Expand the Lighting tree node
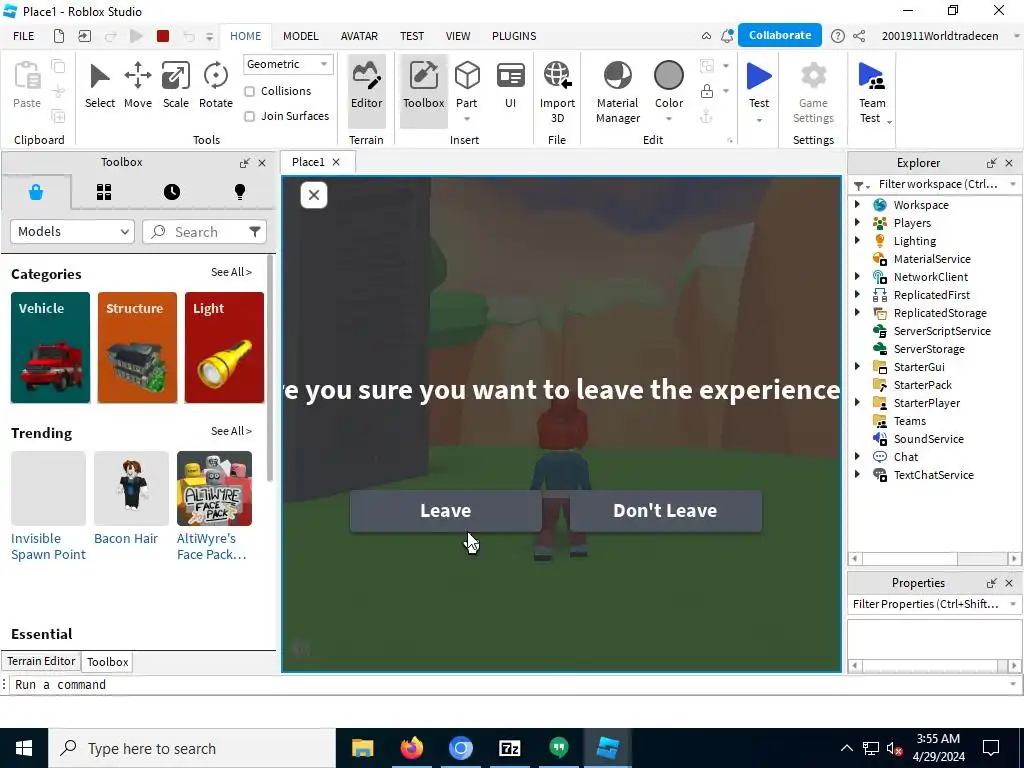The image size is (1024, 768). point(857,240)
